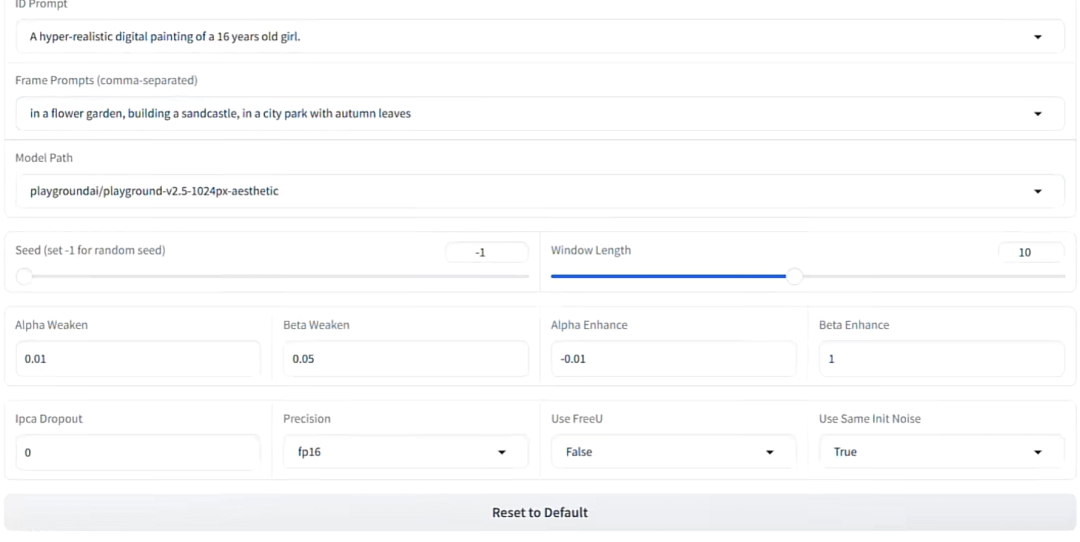Click the Frame Prompts text about a flower garden
The image size is (1080, 542).
(220, 114)
